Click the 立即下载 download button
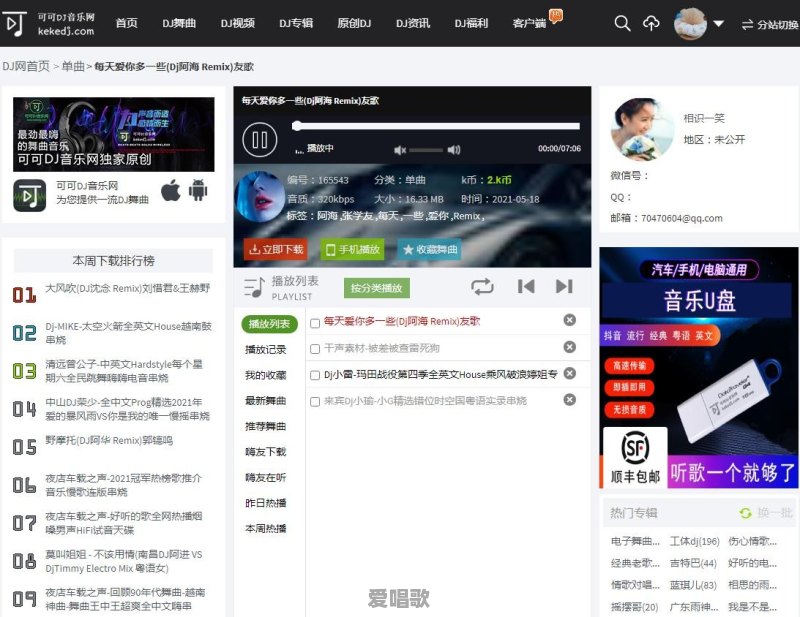Screen dimensions: 800x617 click(276, 250)
